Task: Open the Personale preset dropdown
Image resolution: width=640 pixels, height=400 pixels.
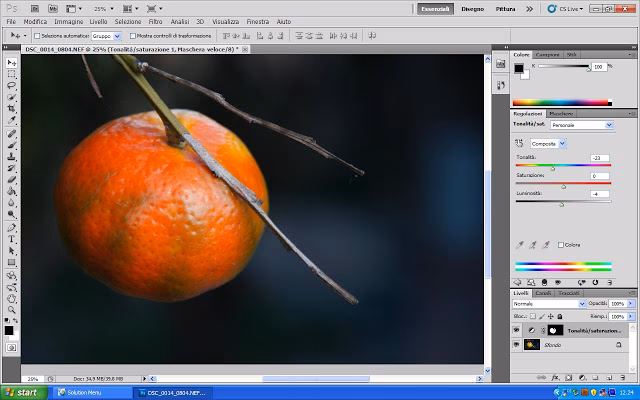Action: (x=609, y=125)
